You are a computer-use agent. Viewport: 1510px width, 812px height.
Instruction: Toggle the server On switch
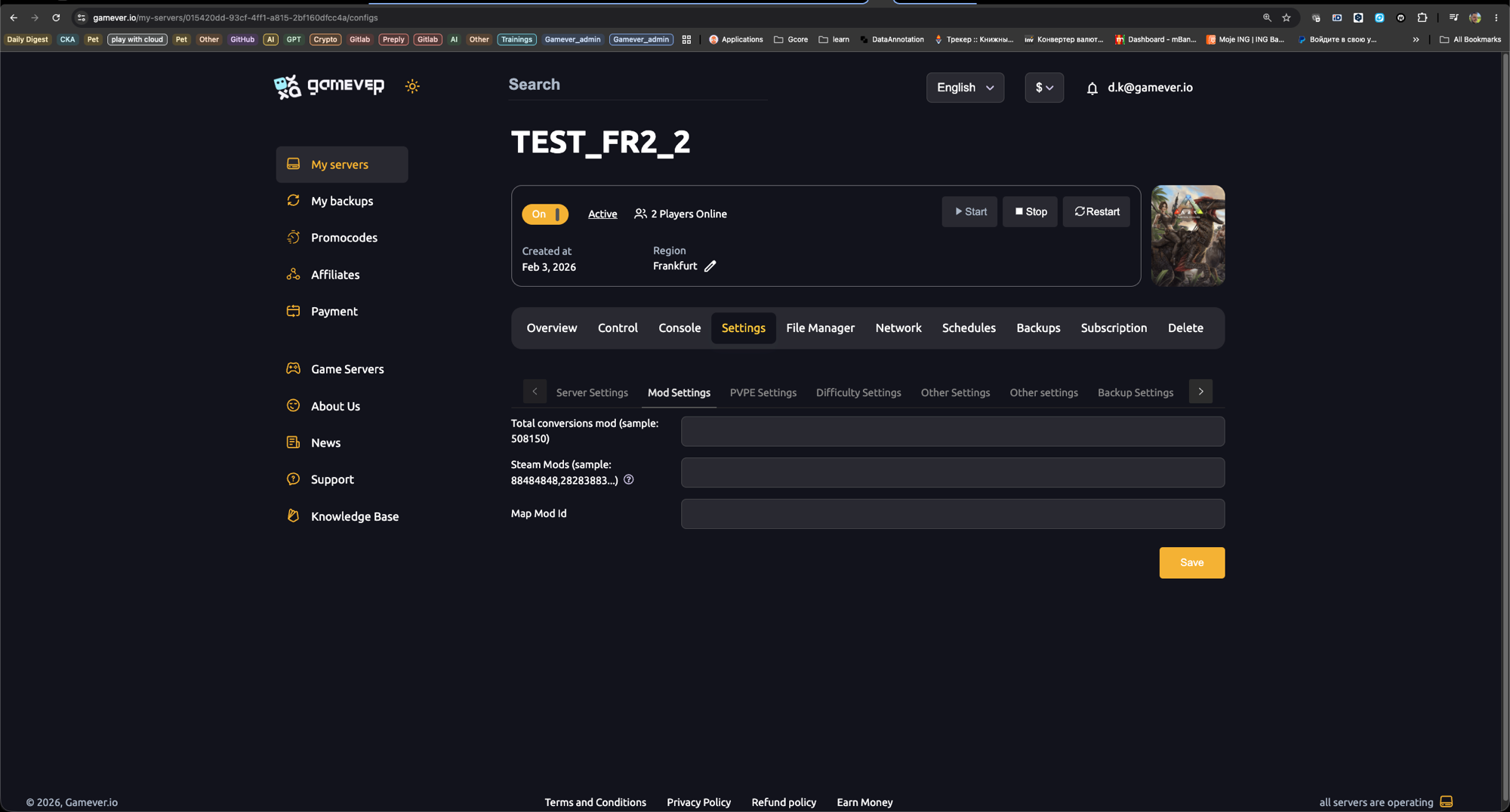point(545,214)
